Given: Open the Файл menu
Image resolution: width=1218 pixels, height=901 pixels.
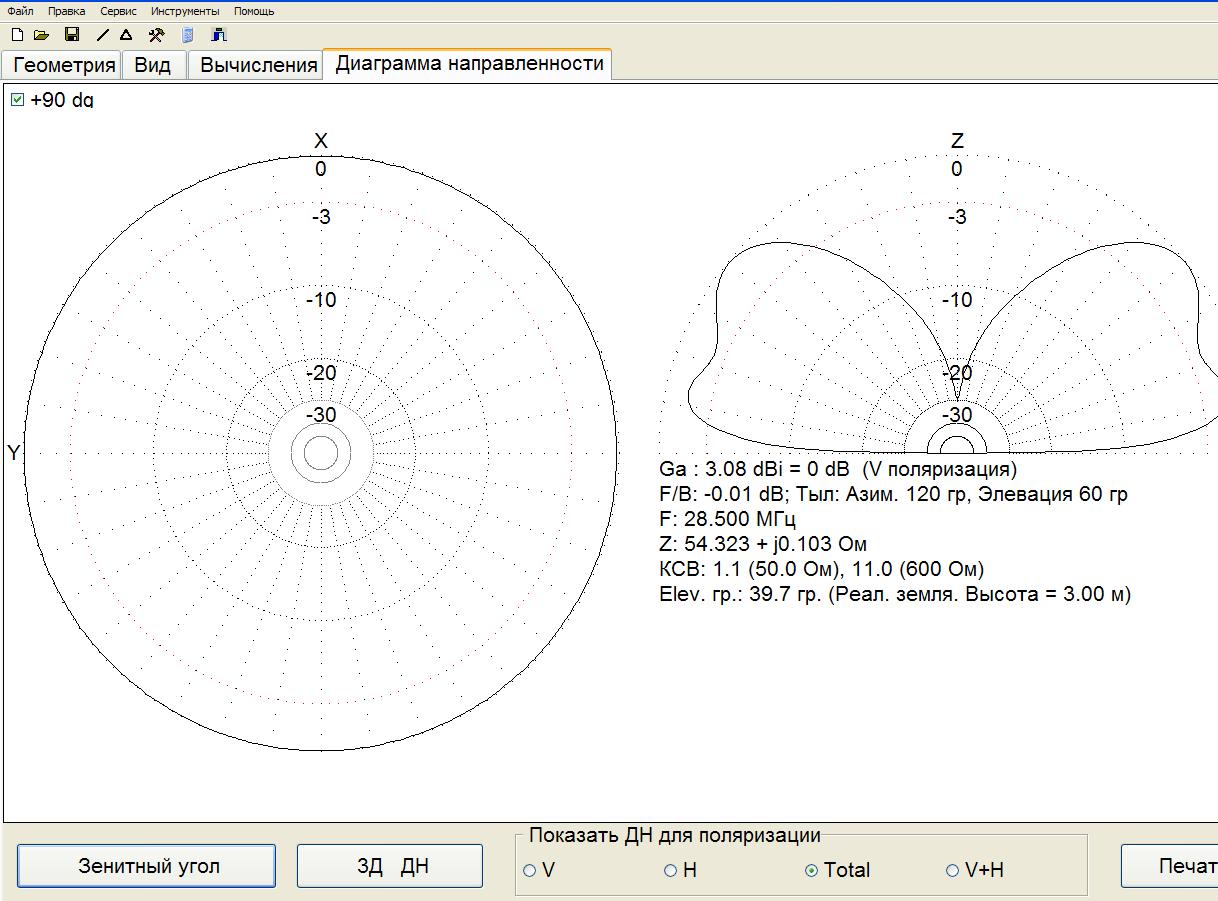Looking at the screenshot, I should [x=20, y=11].
